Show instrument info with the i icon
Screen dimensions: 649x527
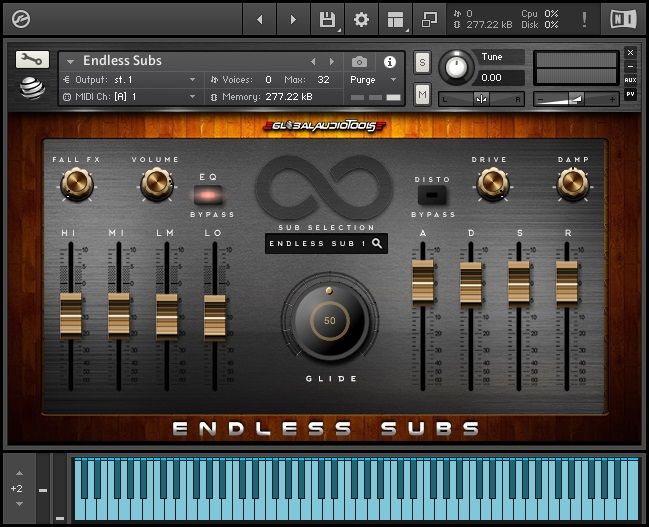391,61
